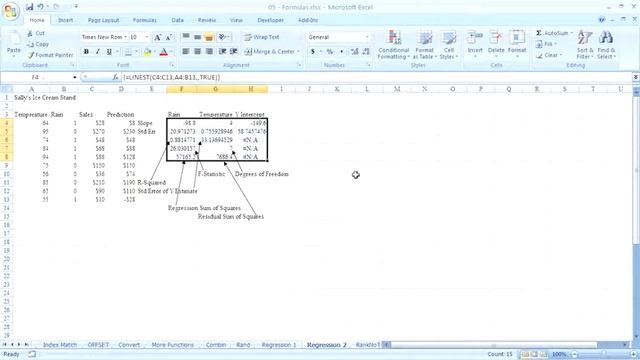Increase cell indent

(234, 51)
